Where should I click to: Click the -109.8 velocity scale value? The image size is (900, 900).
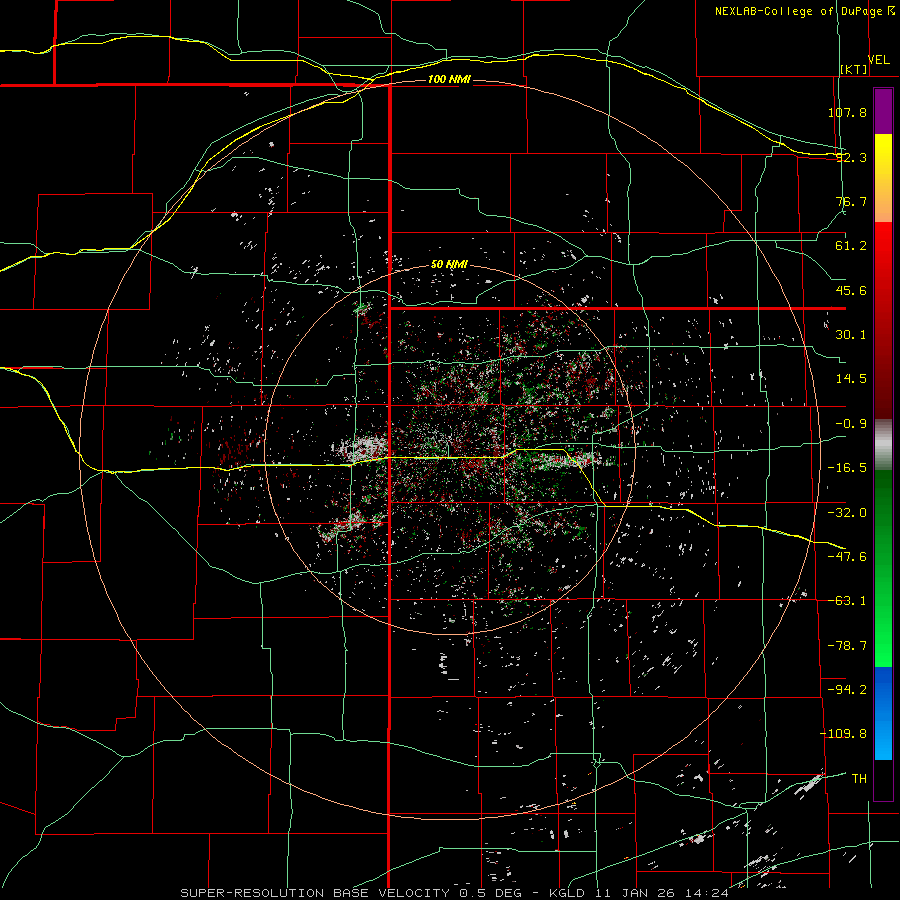coord(843,734)
